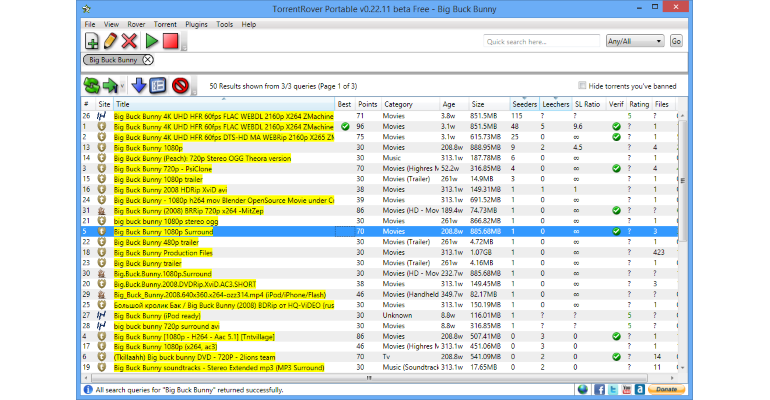Viewport: 770px width, 400px height.
Task: Open the View menu
Action: (x=111, y=24)
